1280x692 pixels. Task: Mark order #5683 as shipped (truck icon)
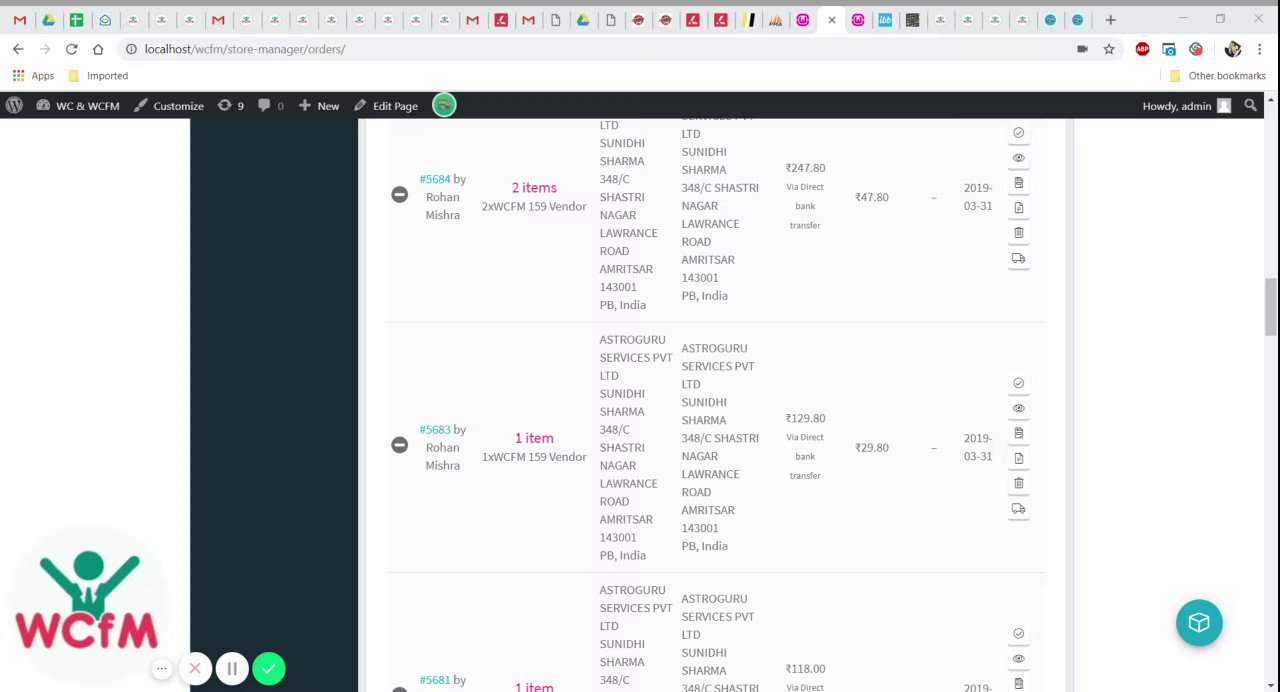pos(1018,508)
